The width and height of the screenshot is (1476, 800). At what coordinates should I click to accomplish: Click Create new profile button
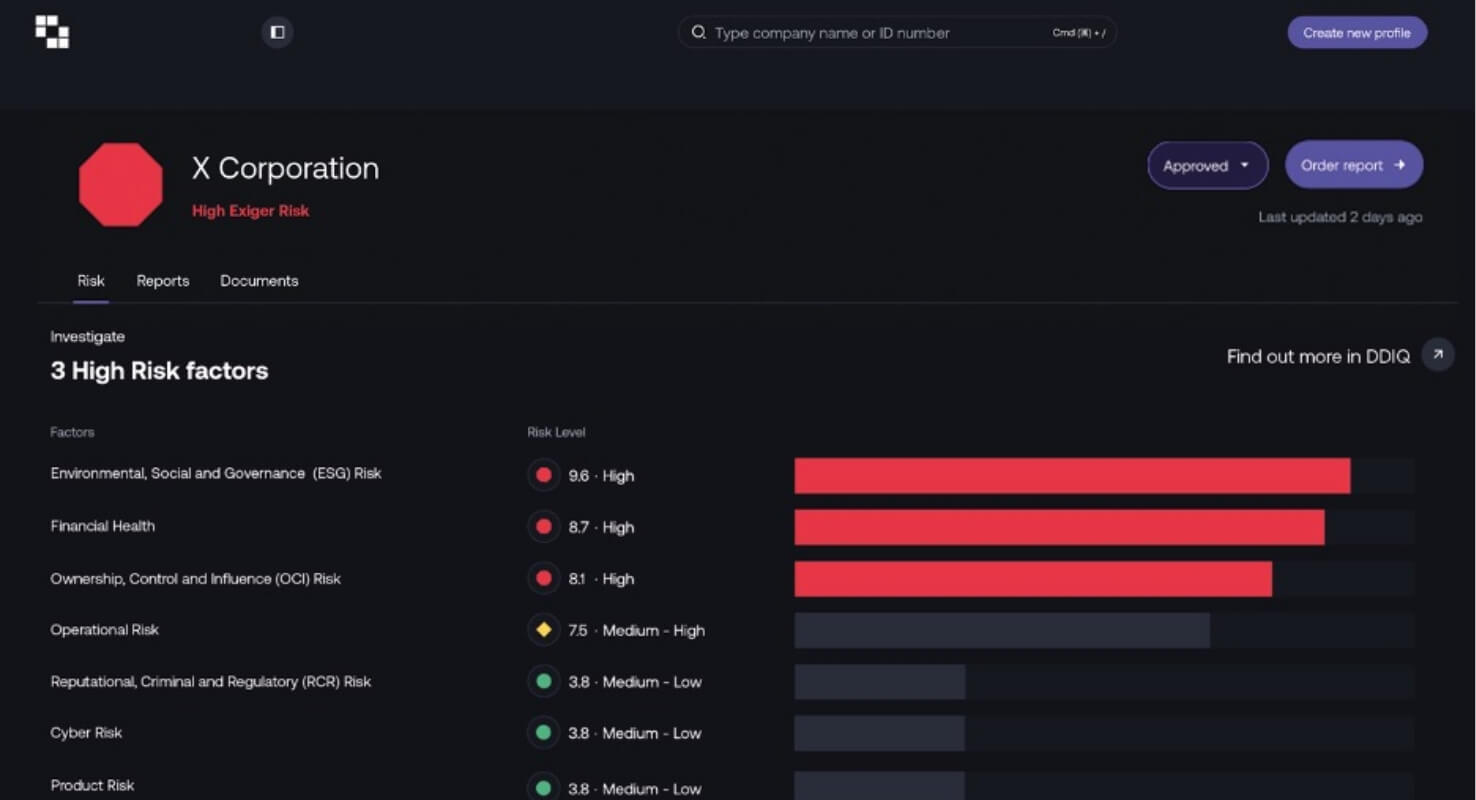1357,33
